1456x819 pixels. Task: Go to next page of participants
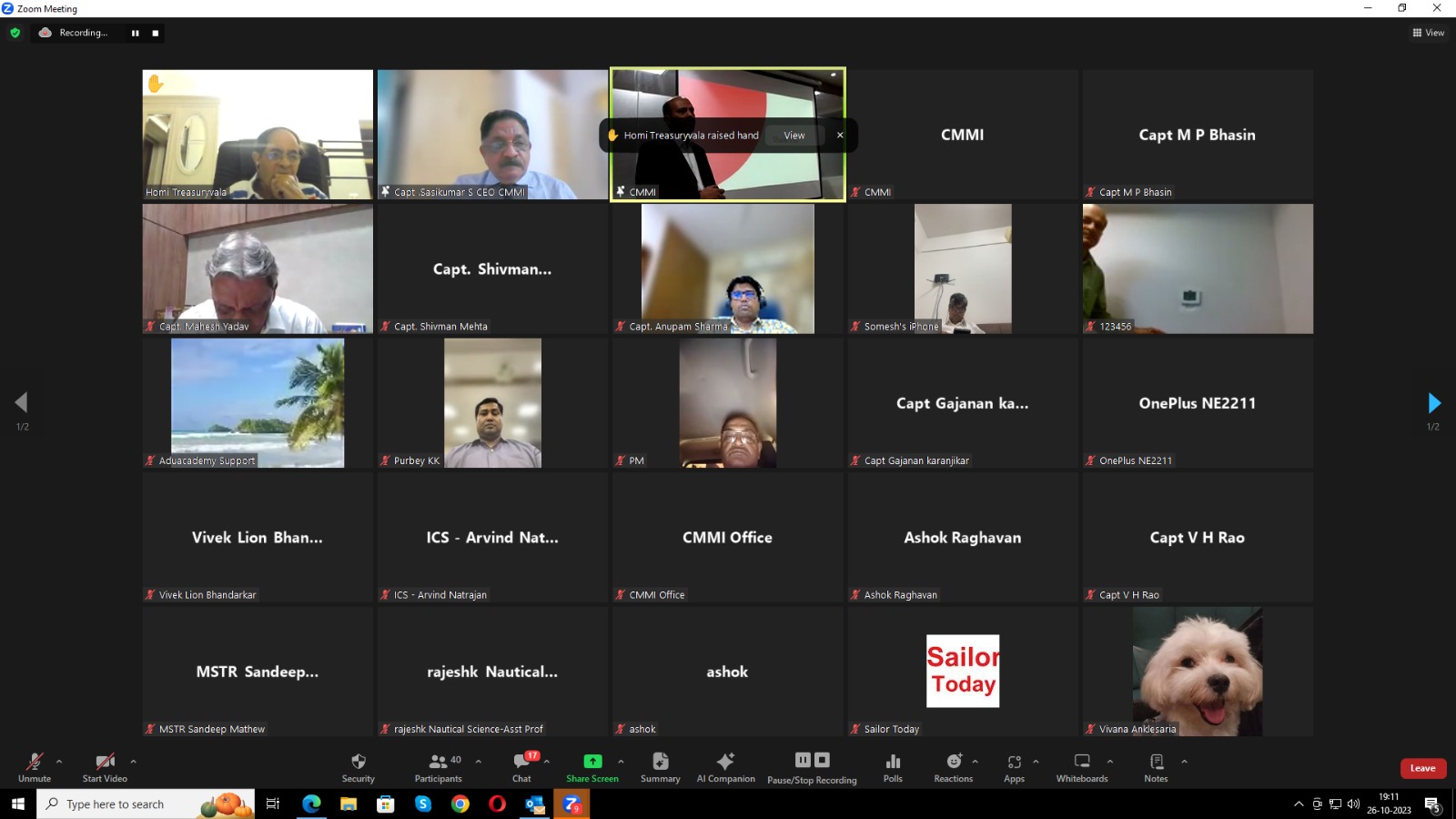pos(1433,402)
